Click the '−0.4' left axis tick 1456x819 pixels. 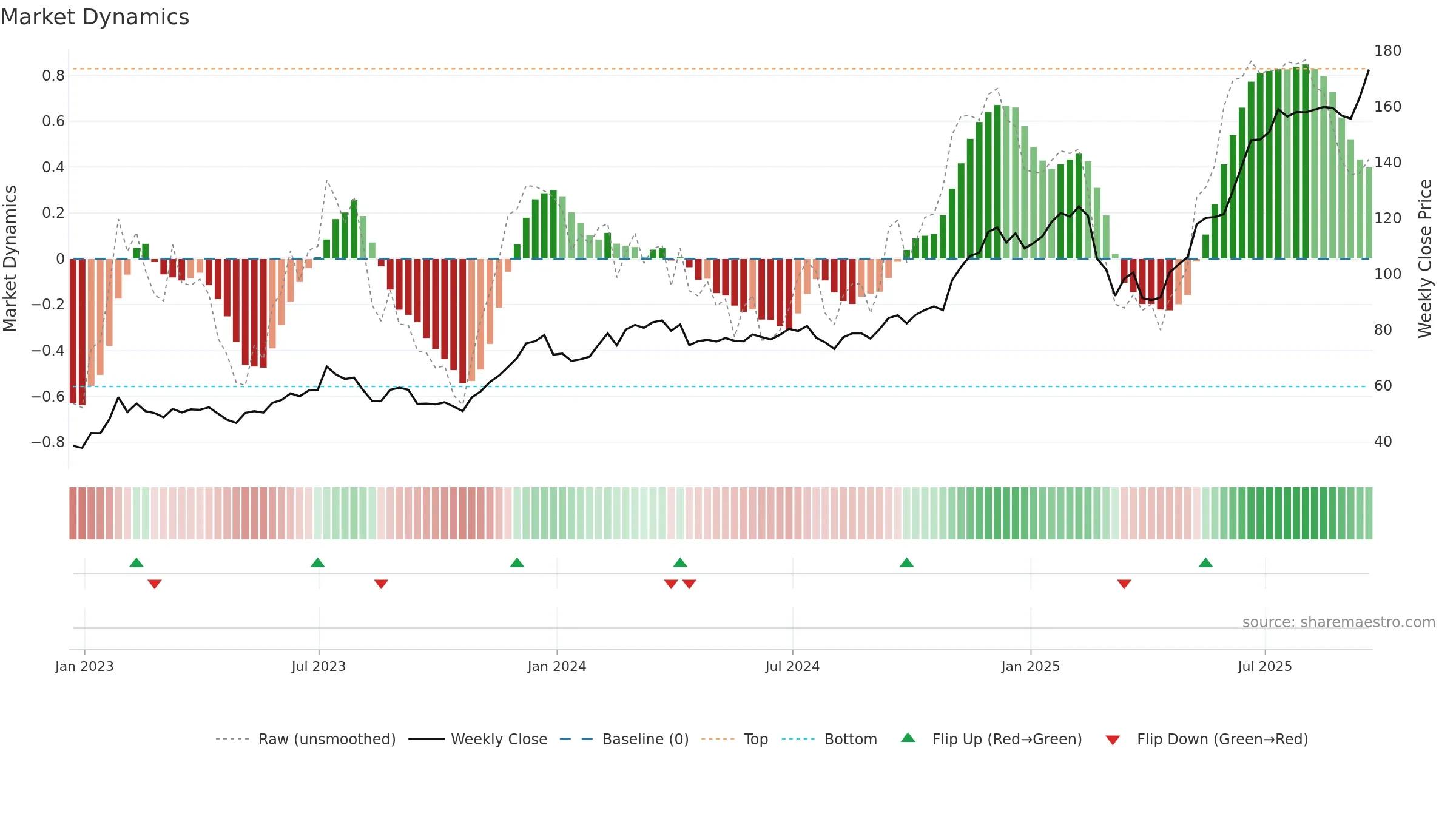pyautogui.click(x=48, y=351)
